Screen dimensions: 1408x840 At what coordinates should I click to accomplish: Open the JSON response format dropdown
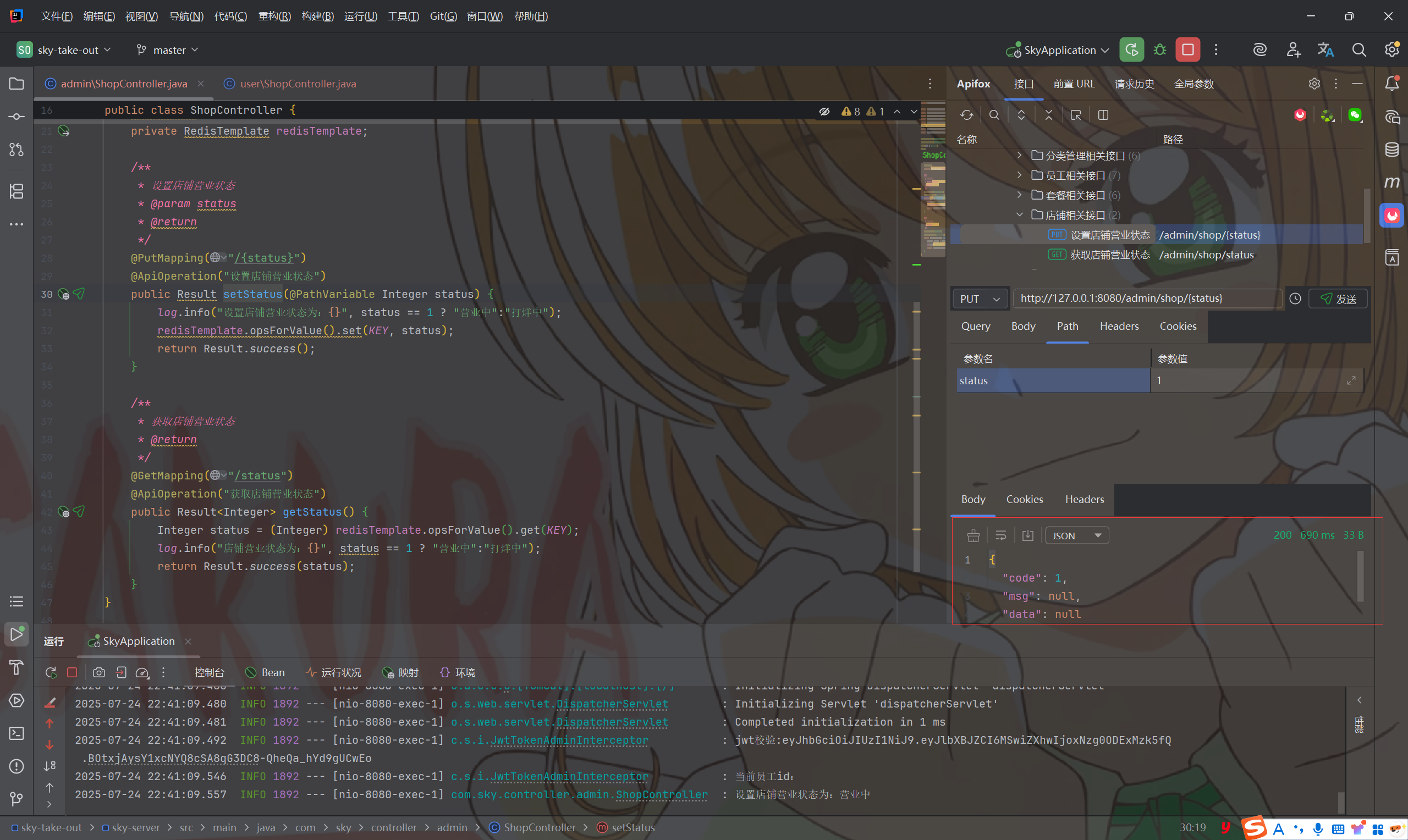1076,535
